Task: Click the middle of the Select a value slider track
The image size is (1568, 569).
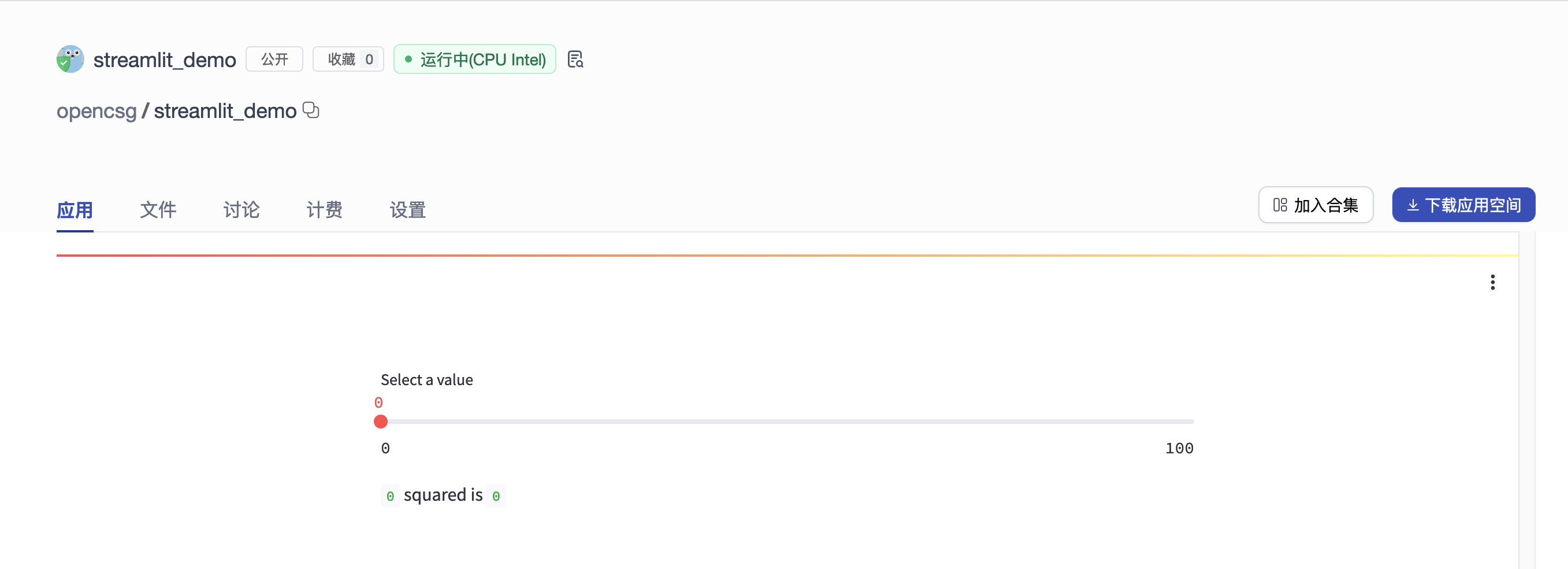Action: pyautogui.click(x=787, y=422)
